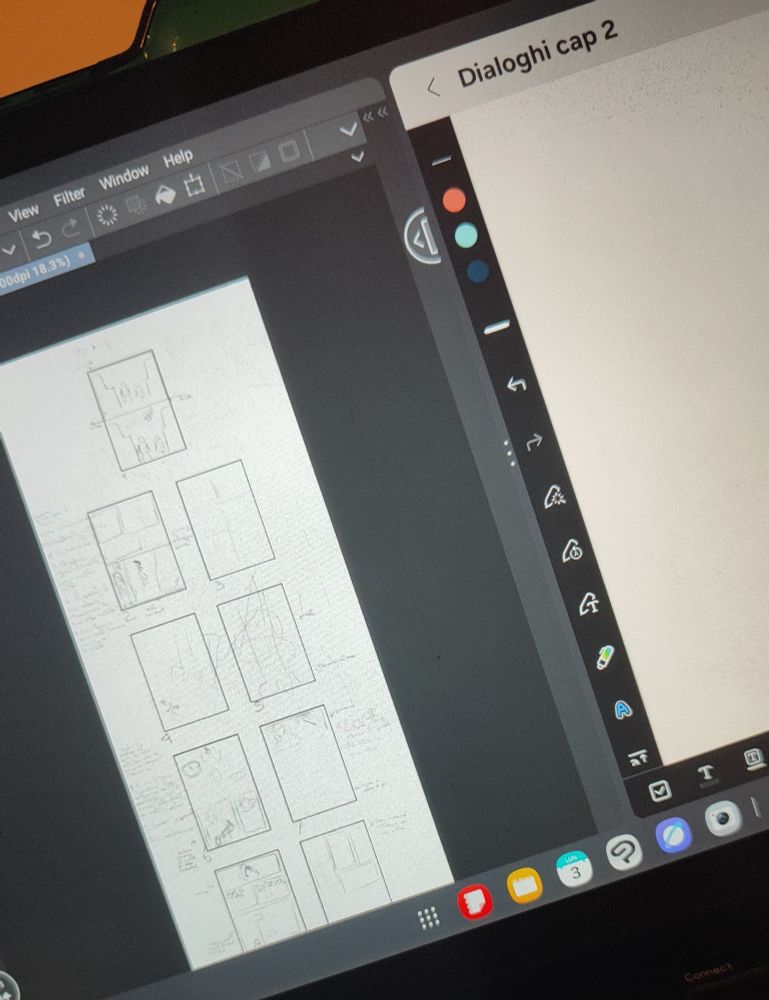Expand lower chevron below command bar end
Image resolution: width=769 pixels, height=1000 pixels.
click(x=358, y=155)
